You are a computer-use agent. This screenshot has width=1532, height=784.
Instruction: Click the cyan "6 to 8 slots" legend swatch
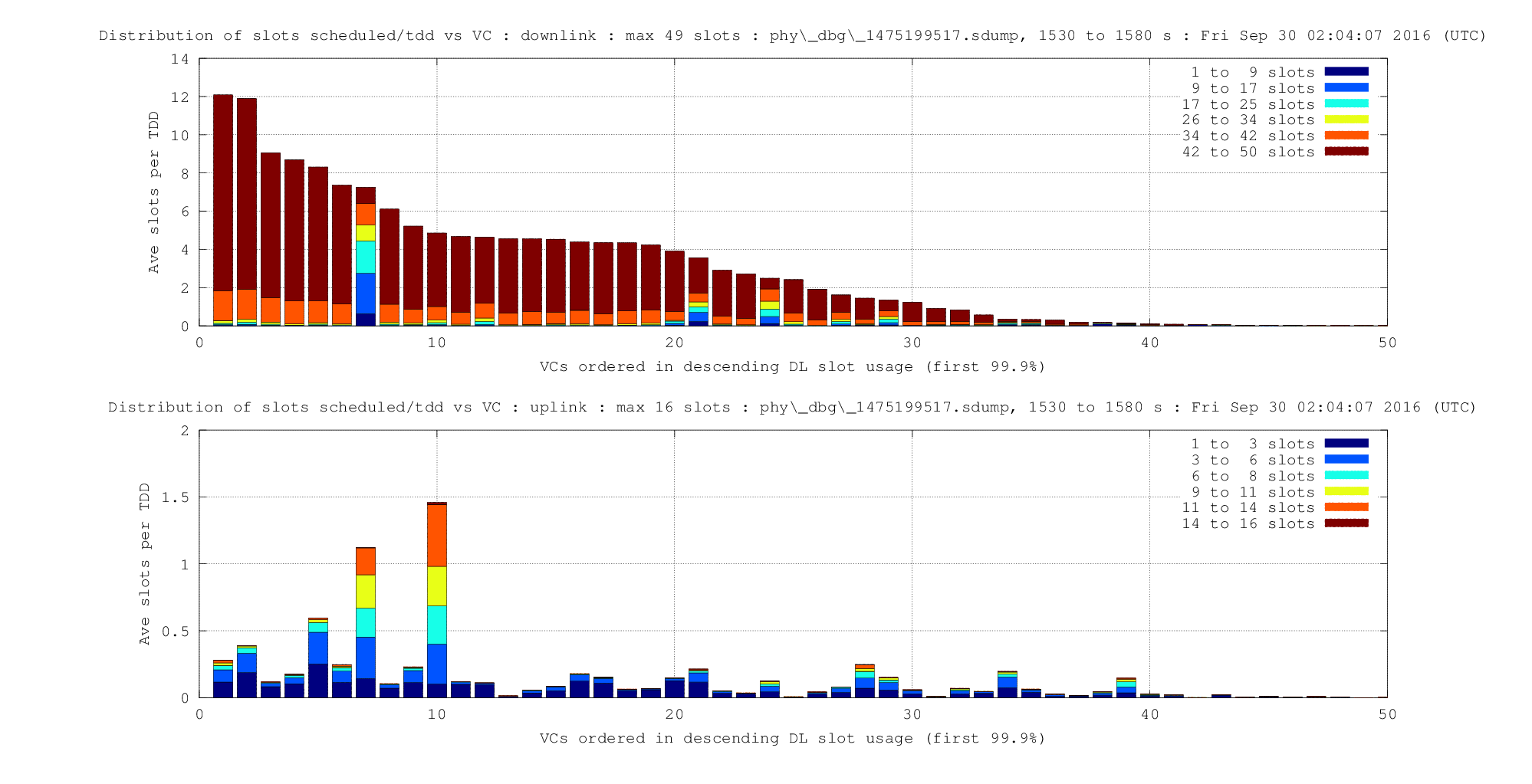[x=1346, y=475]
